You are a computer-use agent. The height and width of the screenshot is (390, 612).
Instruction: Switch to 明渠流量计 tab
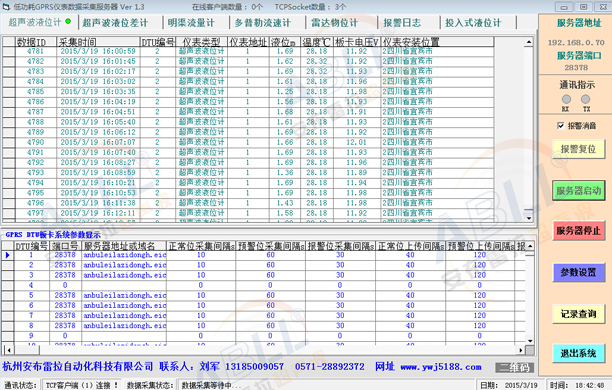pos(191,23)
